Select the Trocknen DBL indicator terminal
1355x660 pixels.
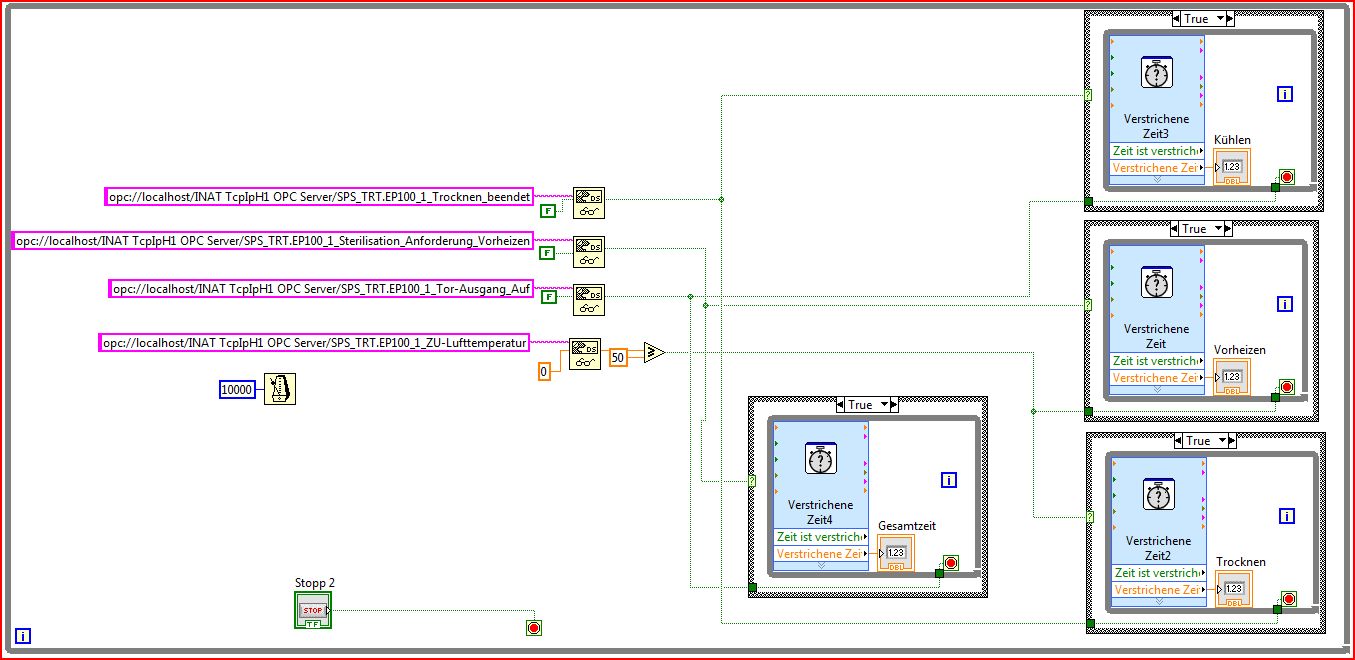(1234, 589)
